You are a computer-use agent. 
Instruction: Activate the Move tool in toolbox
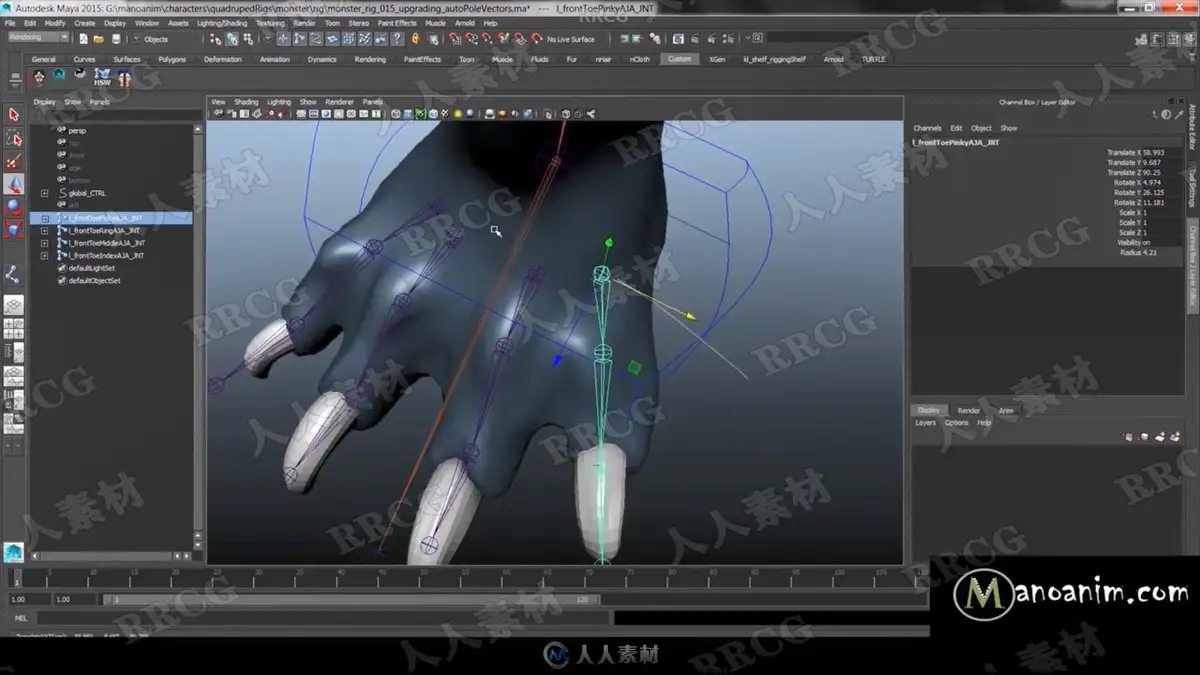(14, 184)
